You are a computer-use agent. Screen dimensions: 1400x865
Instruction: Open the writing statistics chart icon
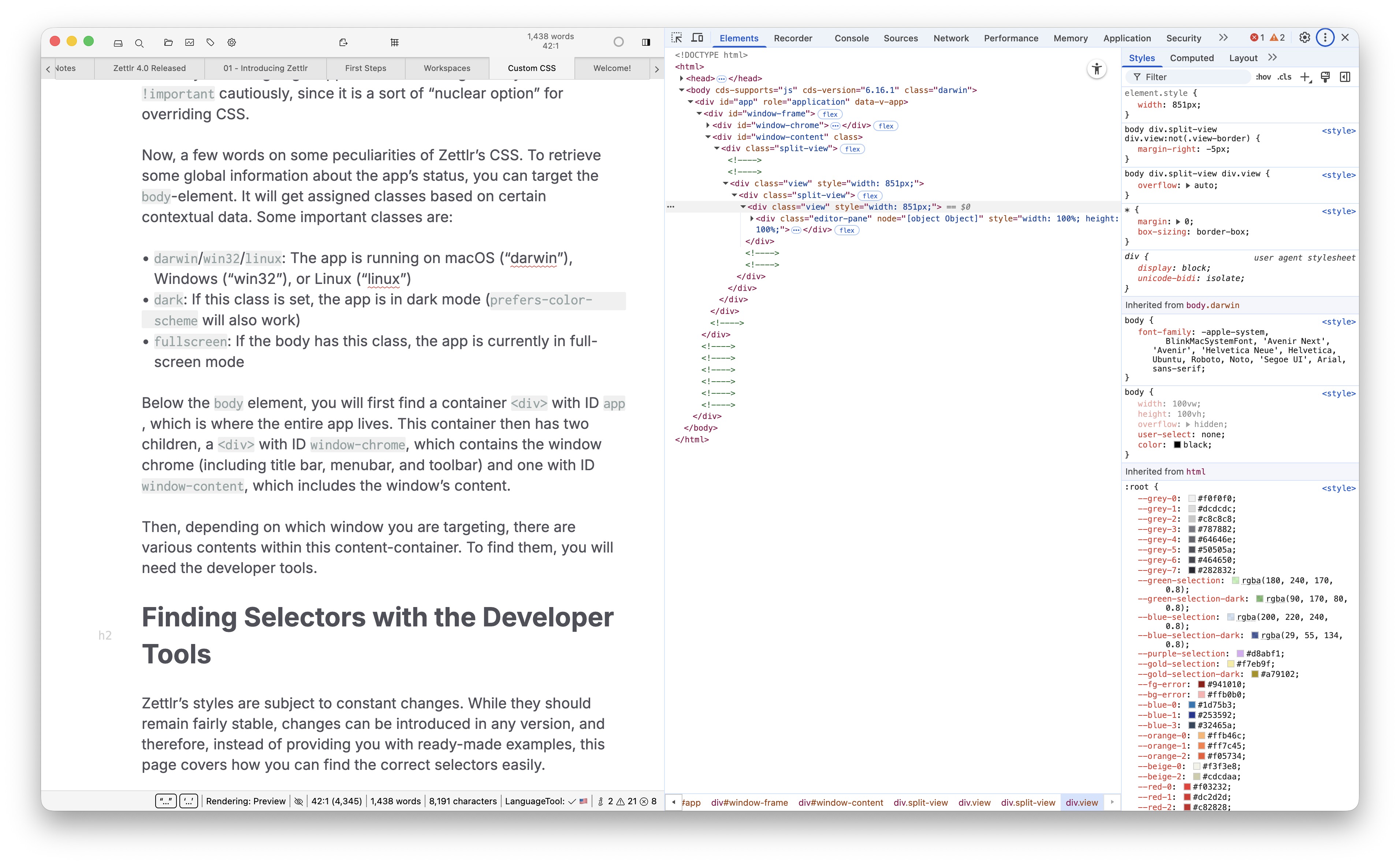point(189,42)
